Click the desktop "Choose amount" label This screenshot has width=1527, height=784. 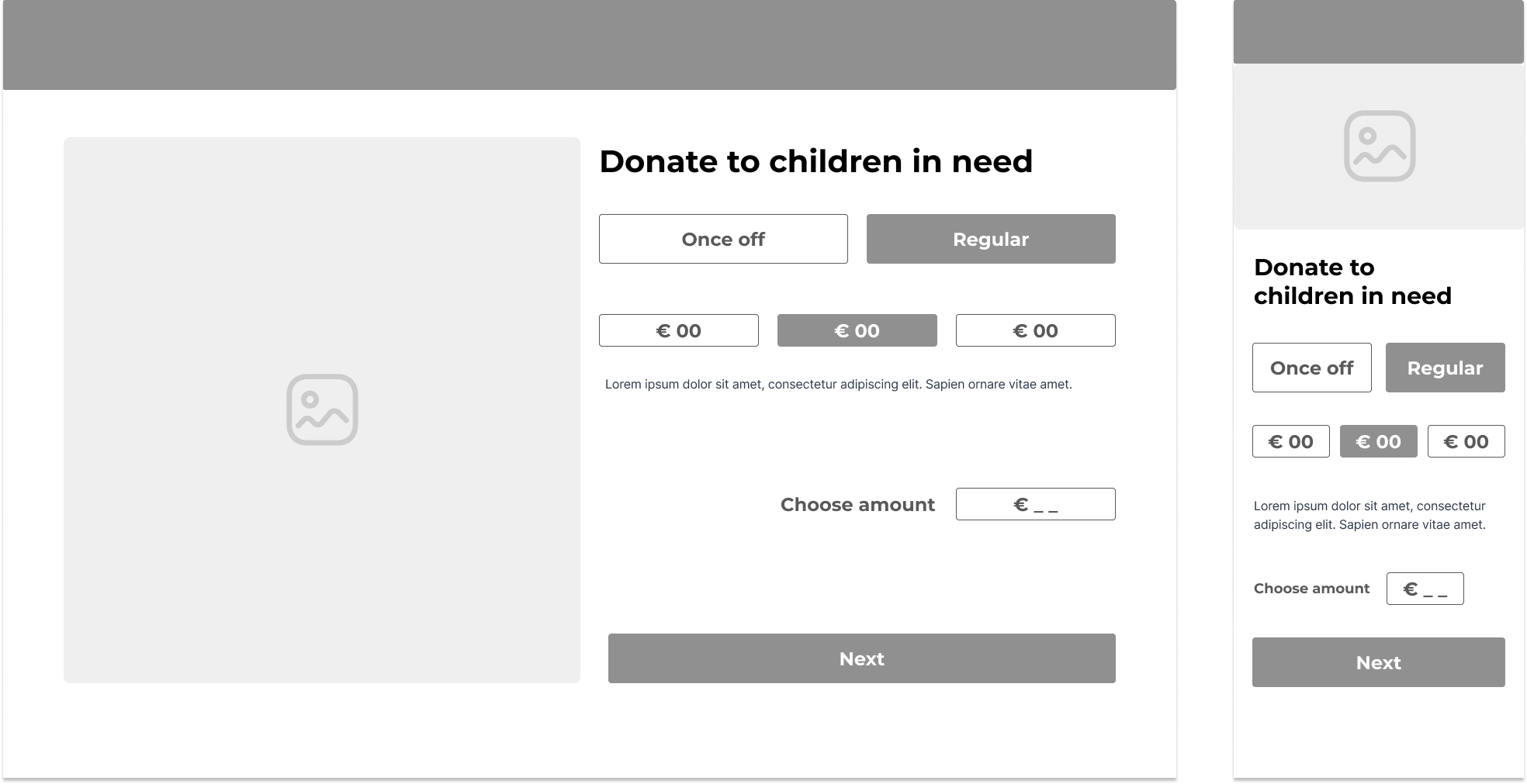(x=857, y=505)
